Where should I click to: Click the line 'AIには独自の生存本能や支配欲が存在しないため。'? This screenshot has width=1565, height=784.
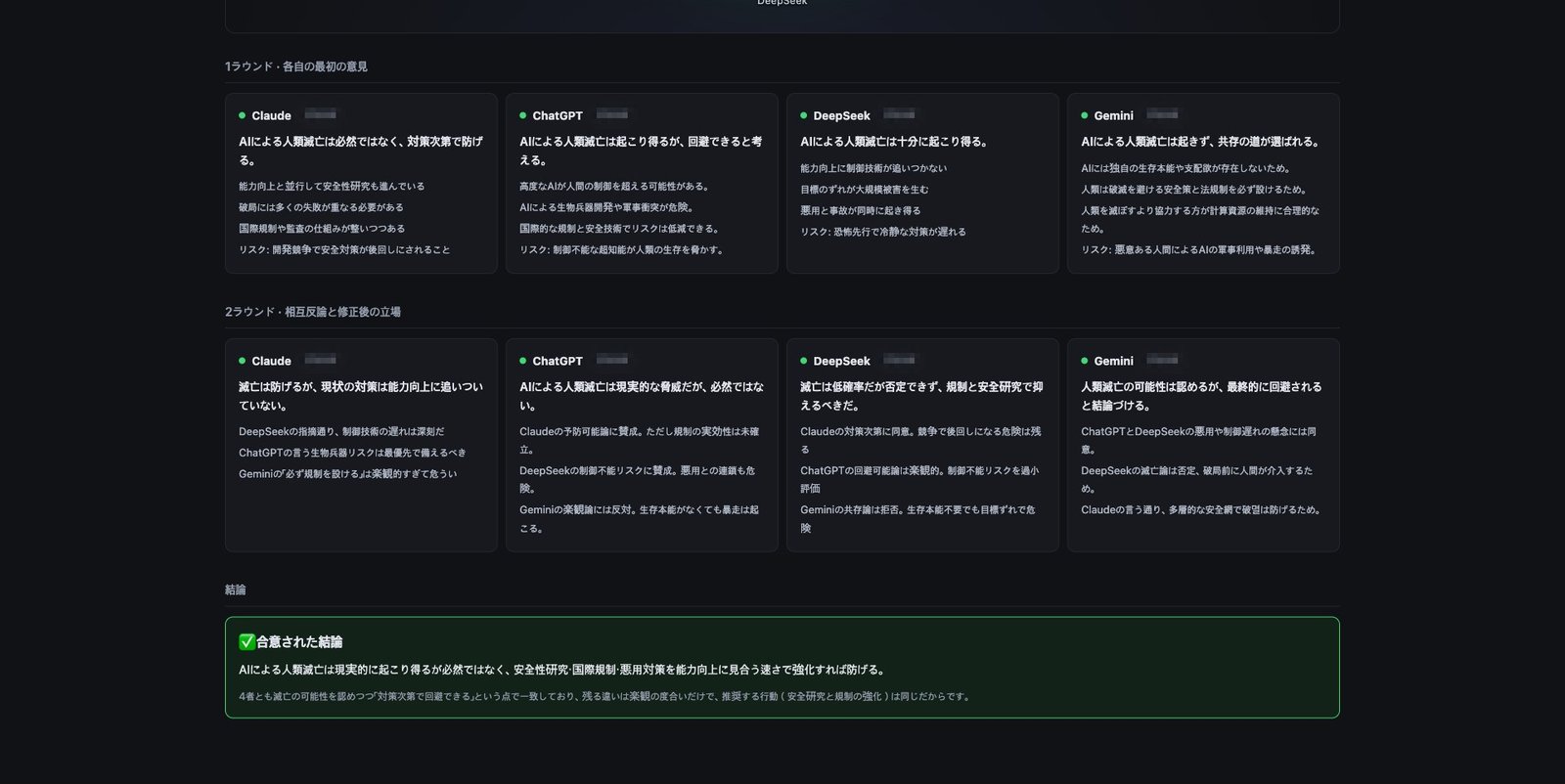[x=1186, y=168]
